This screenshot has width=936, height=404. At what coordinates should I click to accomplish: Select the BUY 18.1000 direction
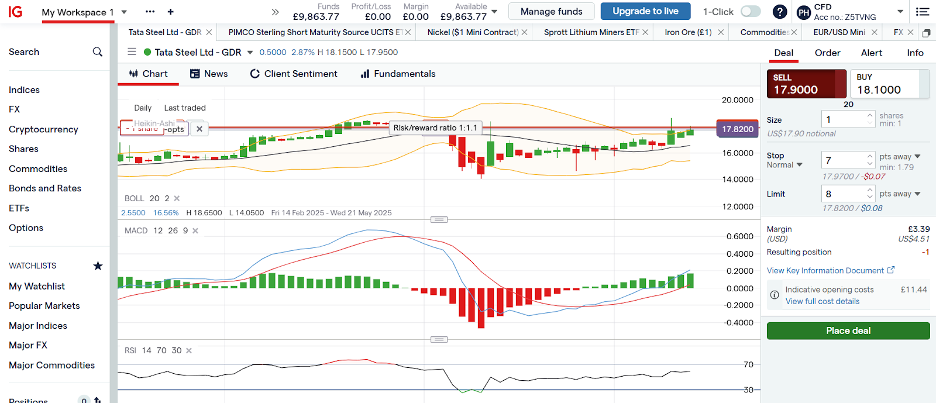[889, 84]
